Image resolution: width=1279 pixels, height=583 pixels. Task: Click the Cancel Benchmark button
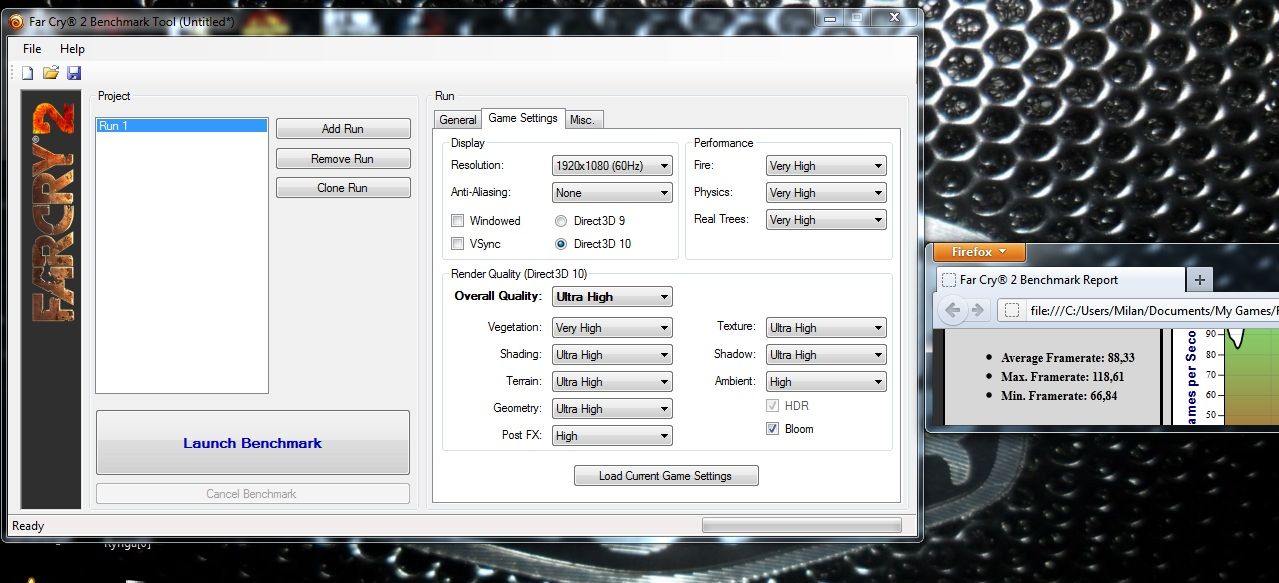253,494
